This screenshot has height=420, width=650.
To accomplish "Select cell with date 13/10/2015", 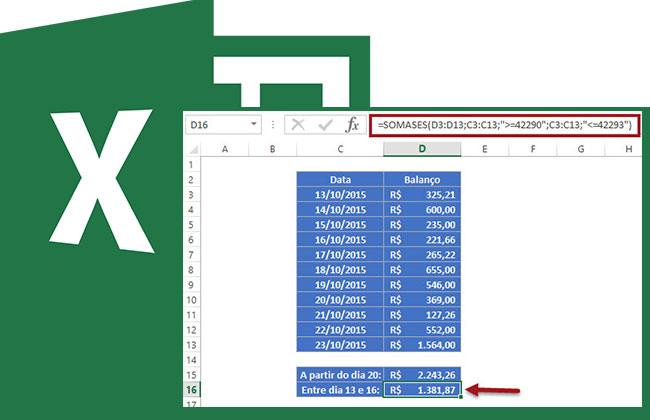I will tap(340, 194).
